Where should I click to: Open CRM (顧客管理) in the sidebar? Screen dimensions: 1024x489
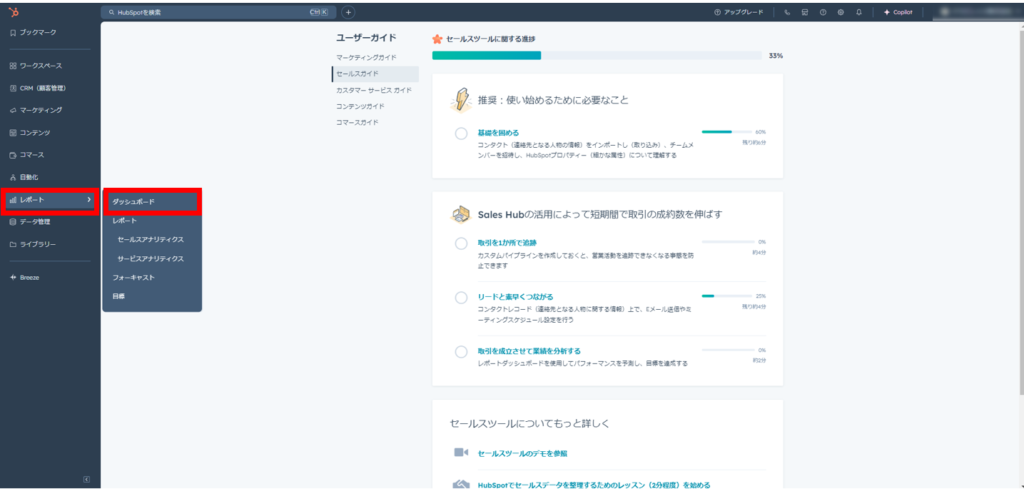[x=38, y=88]
